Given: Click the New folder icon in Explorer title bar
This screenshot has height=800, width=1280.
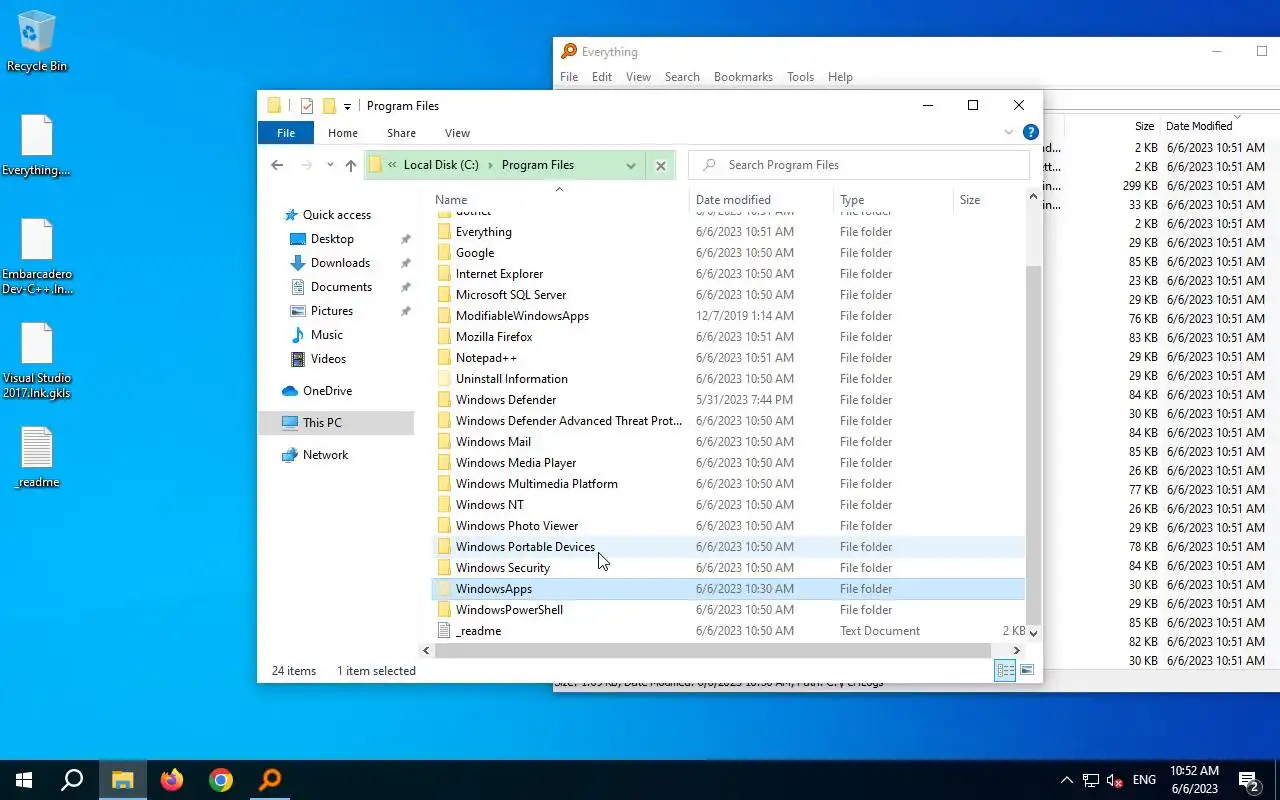Looking at the screenshot, I should (328, 106).
